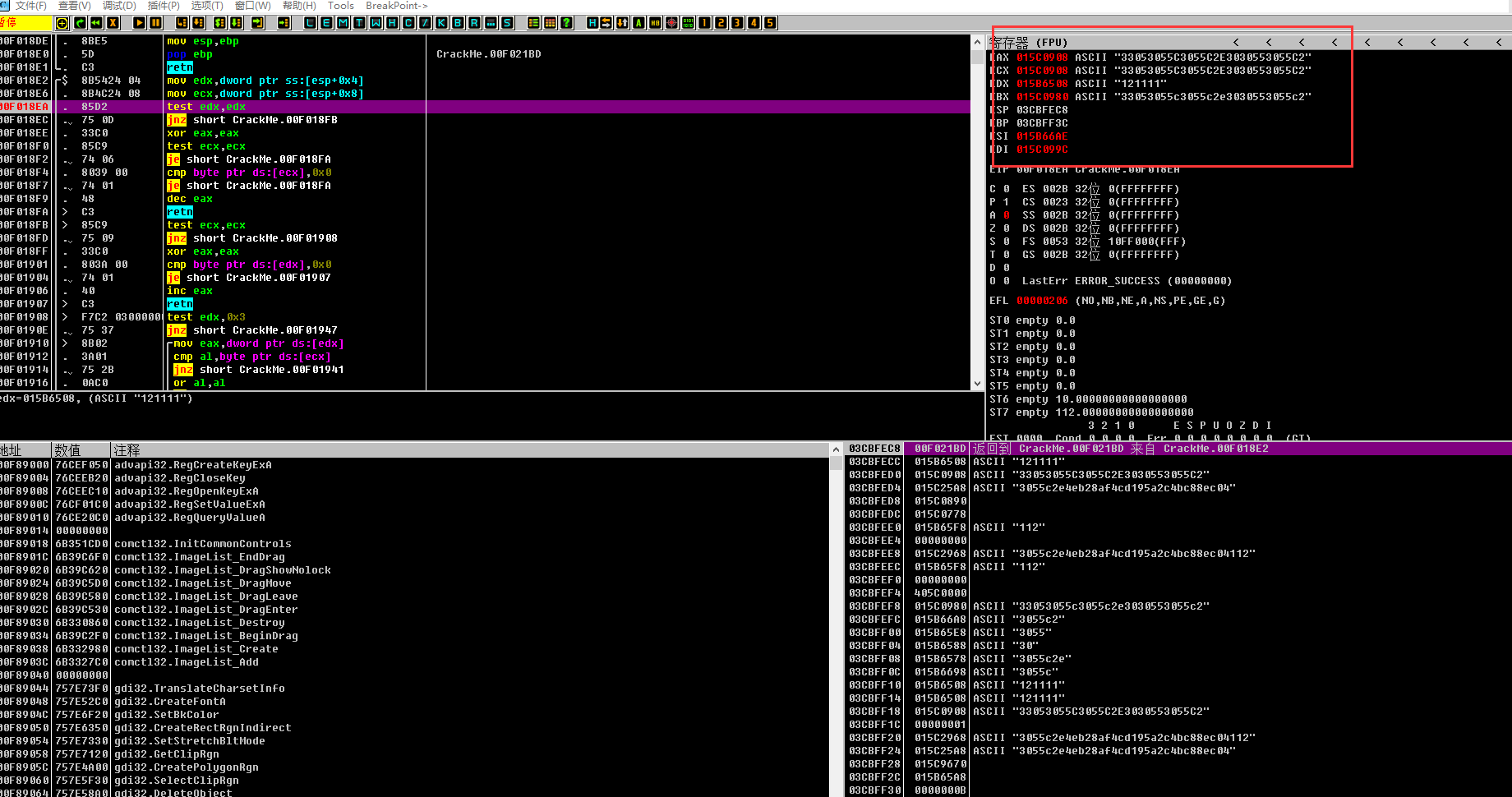Click the 寄存器 (FPU) registers header
This screenshot has width=1512, height=797.
(1029, 42)
